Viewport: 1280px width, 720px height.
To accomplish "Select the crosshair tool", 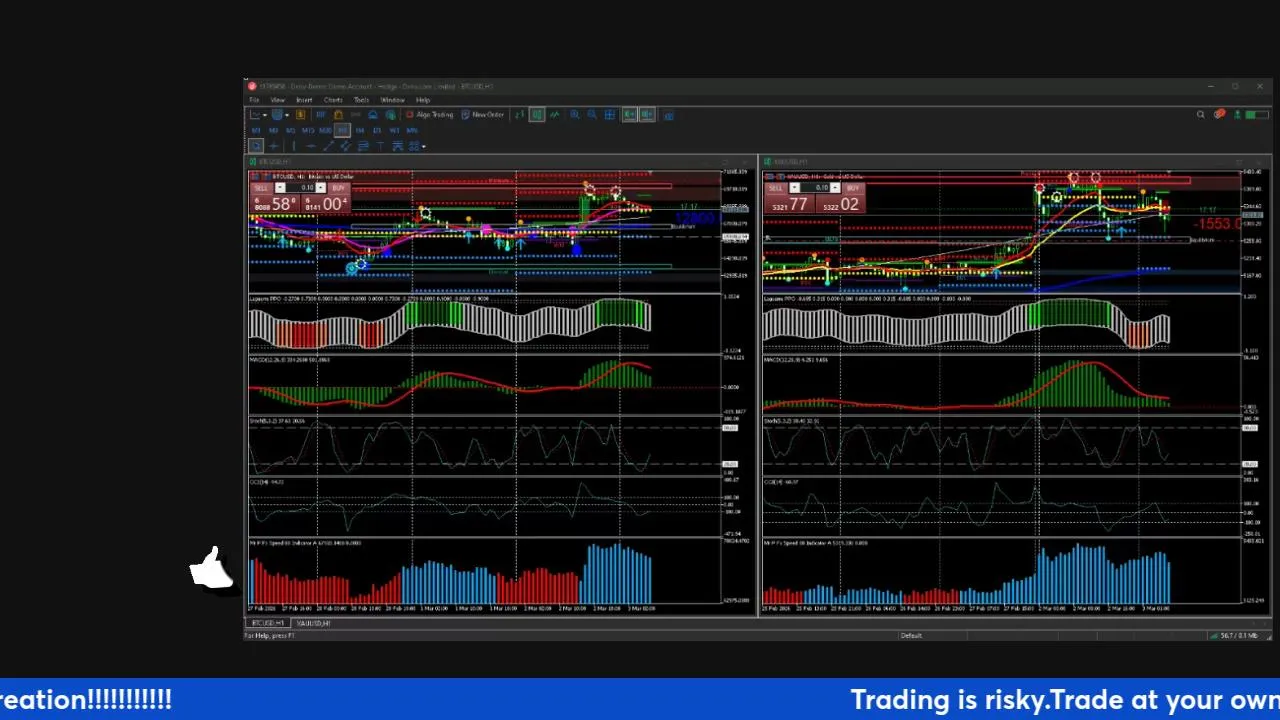I will pos(273,146).
